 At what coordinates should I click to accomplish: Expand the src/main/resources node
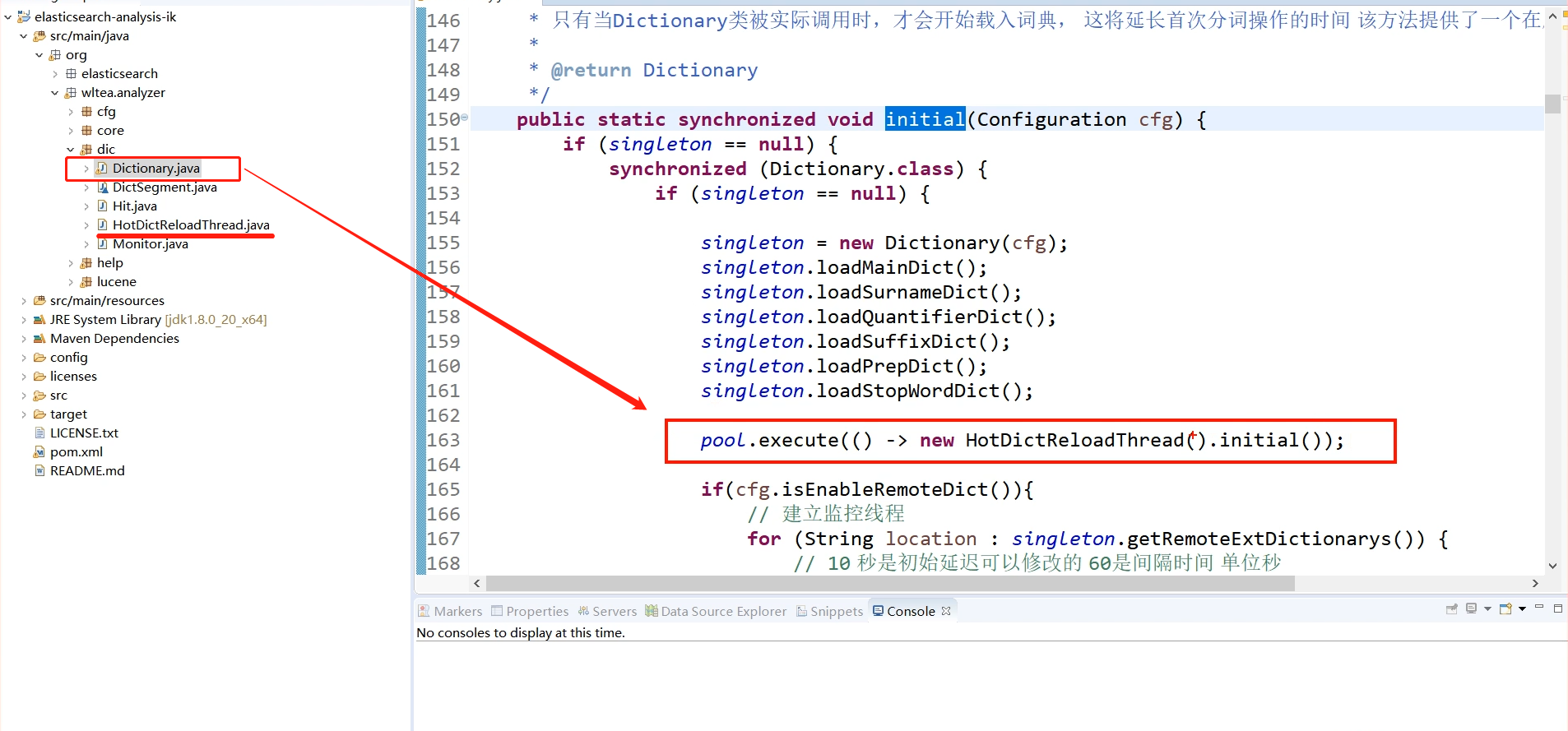[24, 300]
